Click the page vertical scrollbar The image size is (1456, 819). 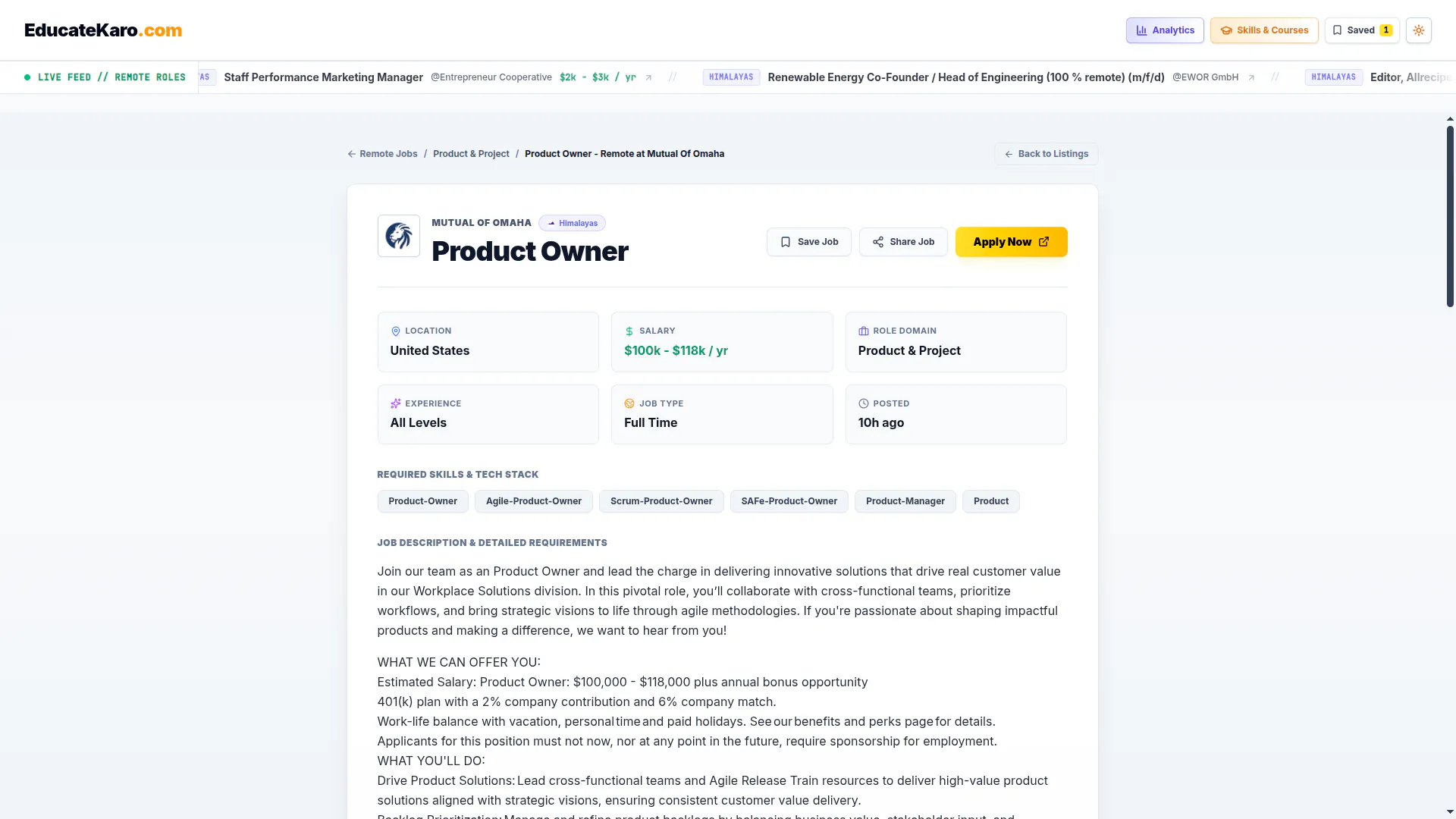(x=1450, y=216)
